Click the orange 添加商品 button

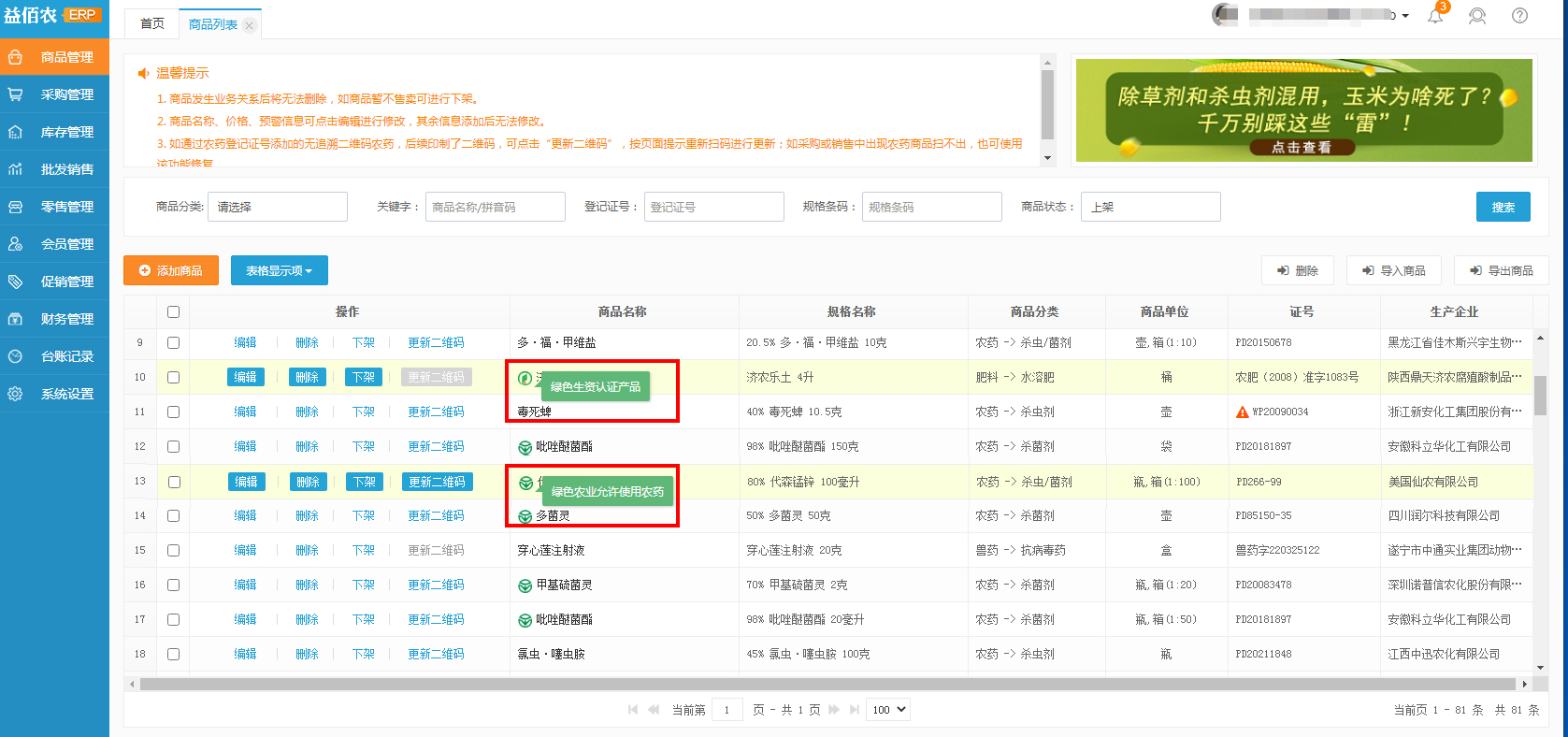coord(171,271)
